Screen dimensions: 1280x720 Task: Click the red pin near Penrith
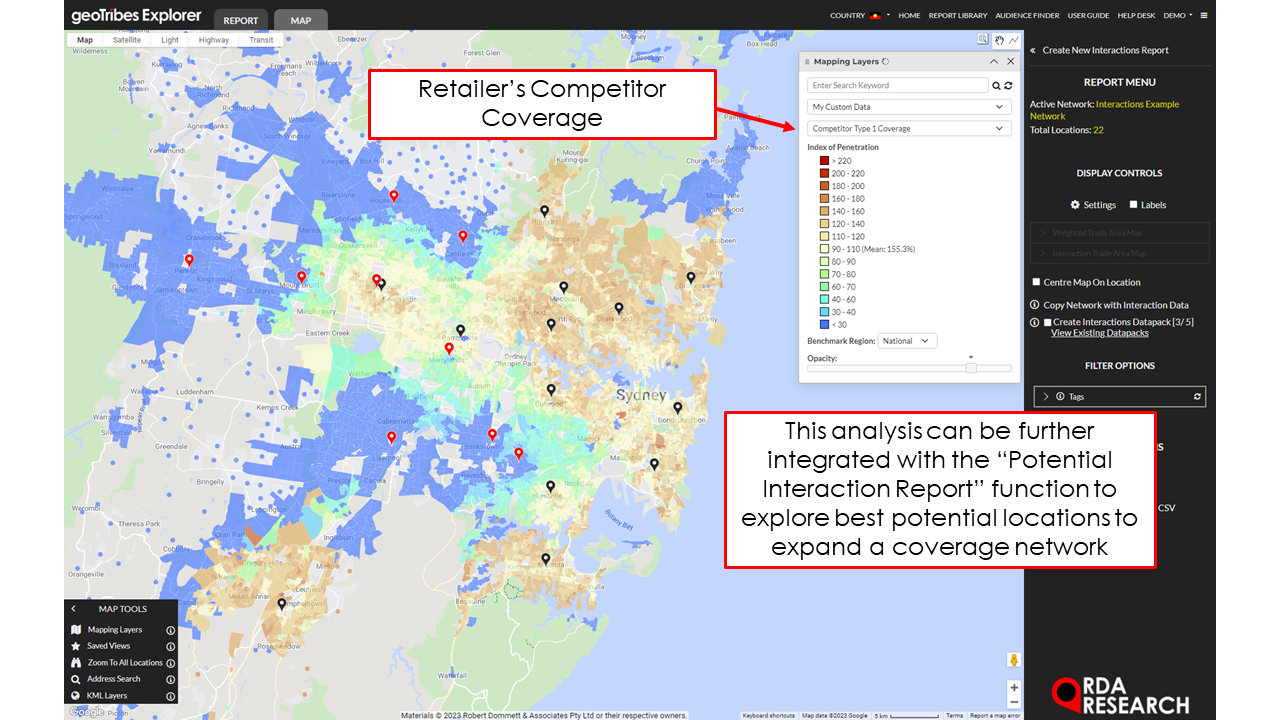189,260
